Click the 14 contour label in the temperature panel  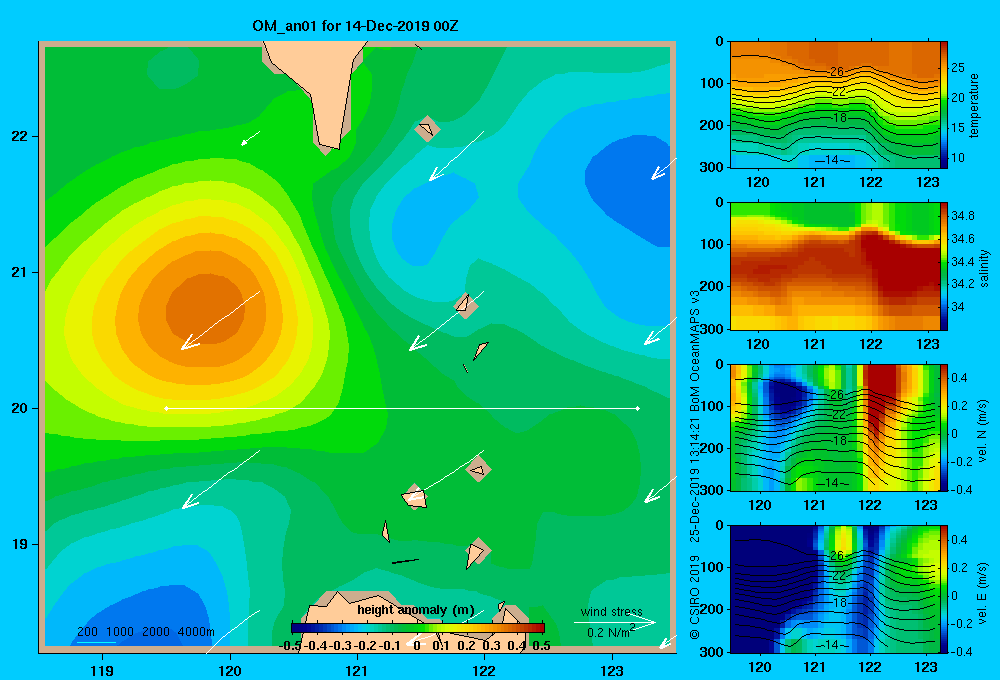tap(831, 159)
